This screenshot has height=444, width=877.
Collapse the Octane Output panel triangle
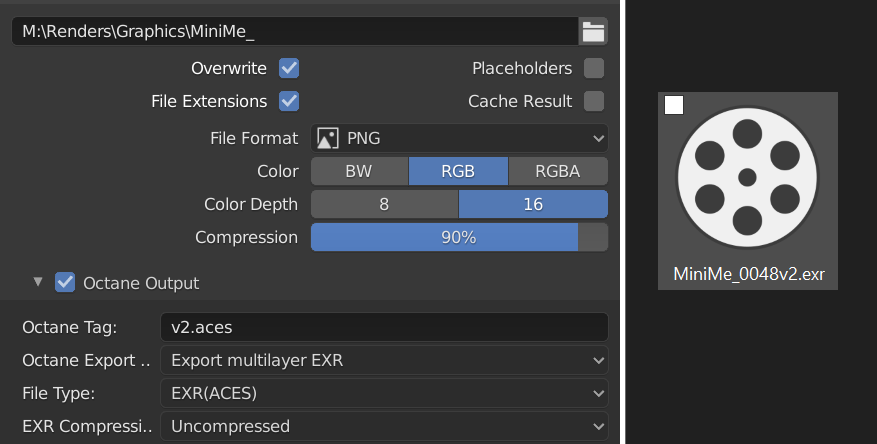38,282
